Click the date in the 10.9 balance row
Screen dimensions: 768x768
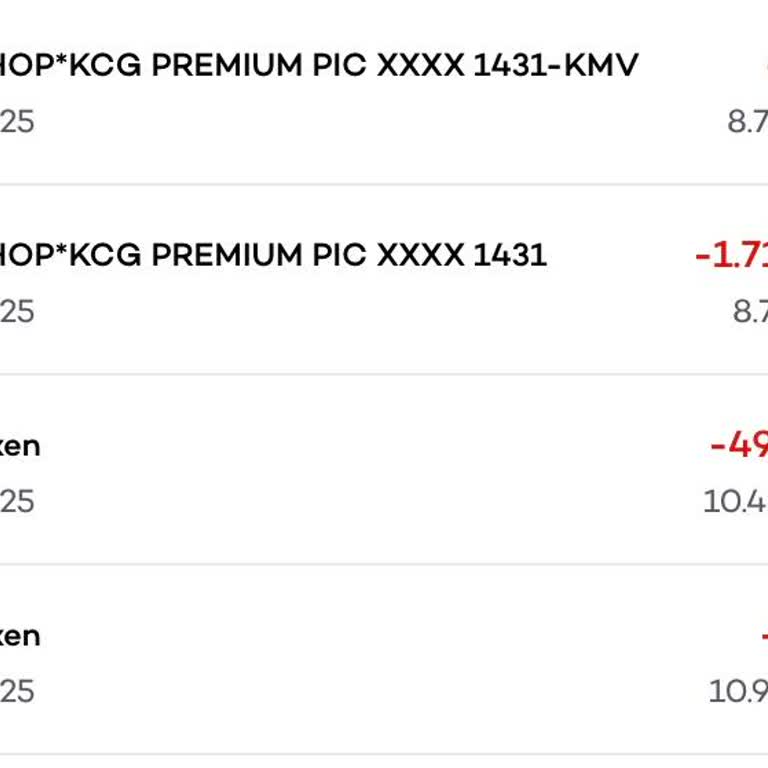[16, 691]
